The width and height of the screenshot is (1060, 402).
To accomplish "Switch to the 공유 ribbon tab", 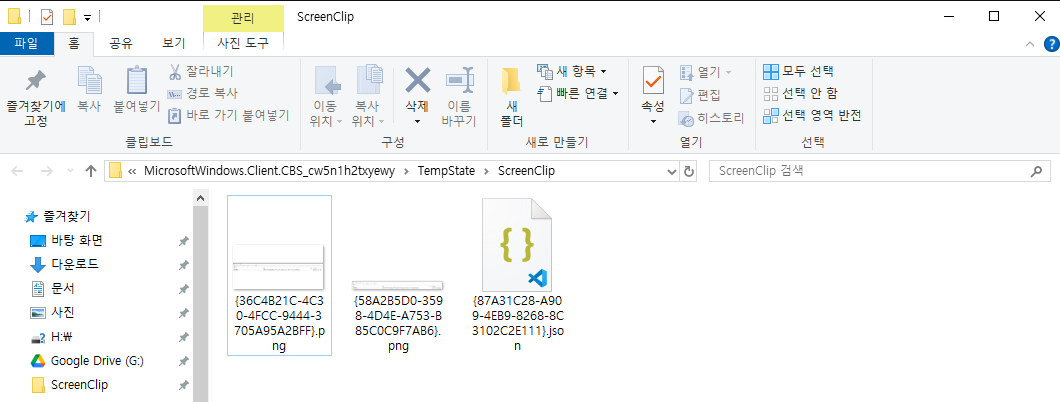I will coord(121,44).
